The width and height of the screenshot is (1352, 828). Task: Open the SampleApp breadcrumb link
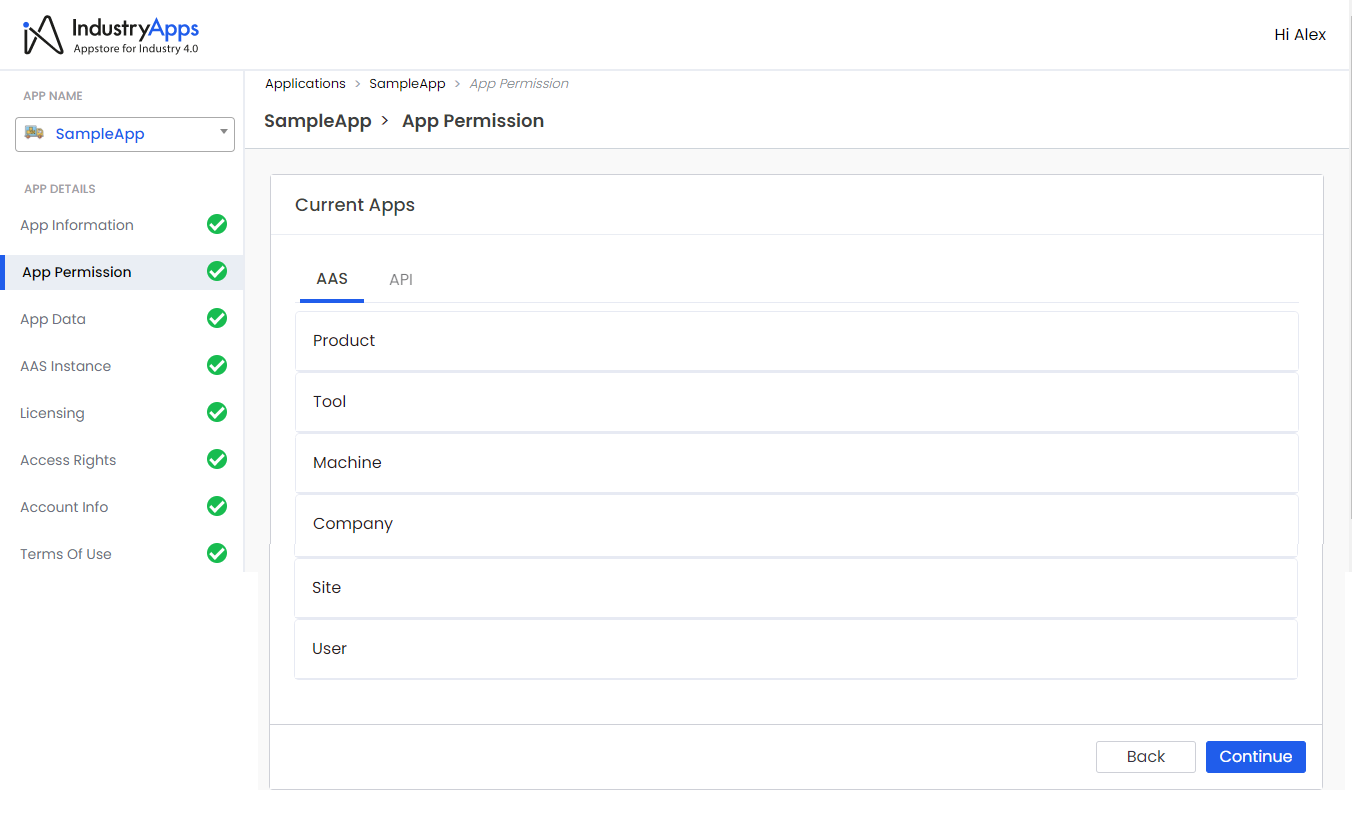click(x=407, y=84)
